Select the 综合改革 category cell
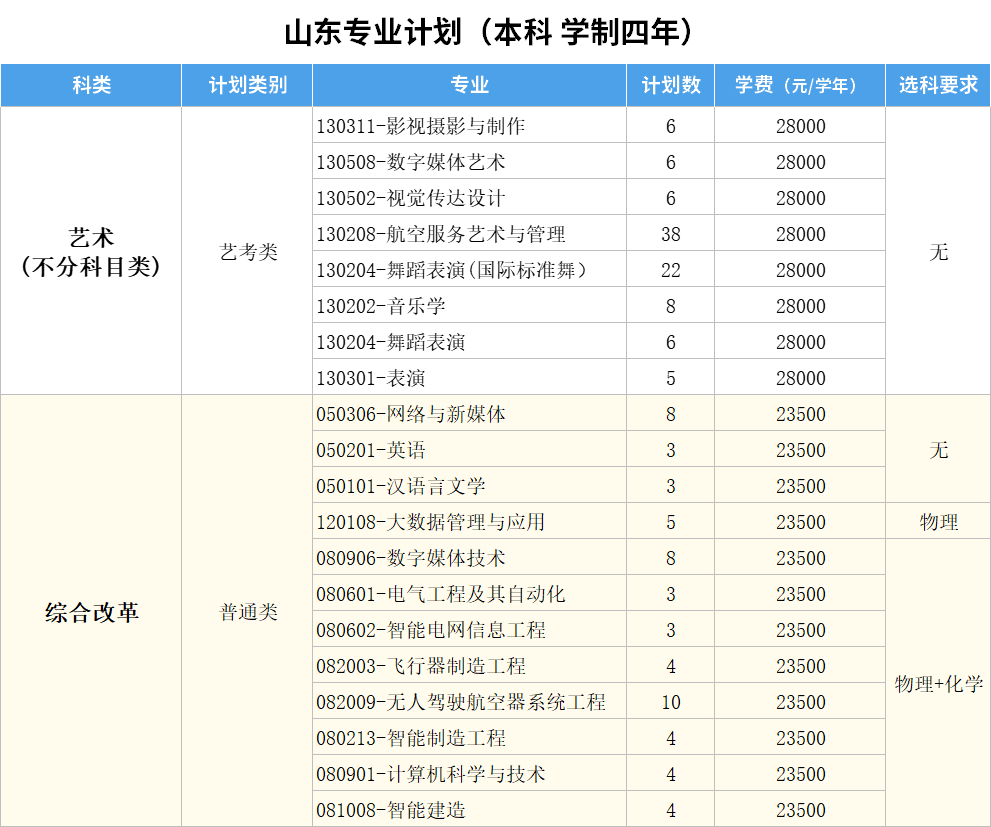Image resolution: width=991 pixels, height=827 pixels. [x=91, y=612]
